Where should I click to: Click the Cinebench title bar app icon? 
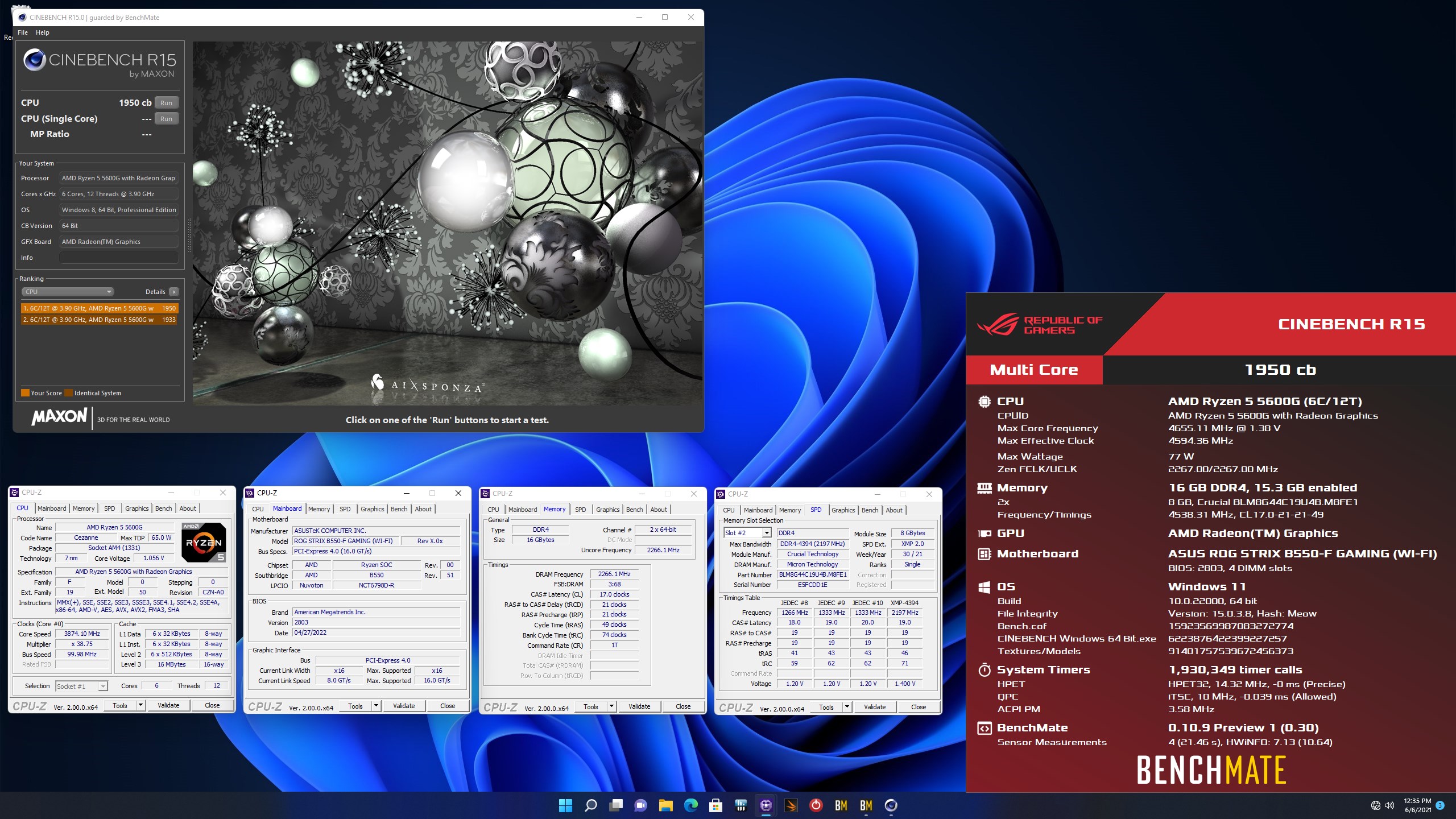click(x=22, y=18)
